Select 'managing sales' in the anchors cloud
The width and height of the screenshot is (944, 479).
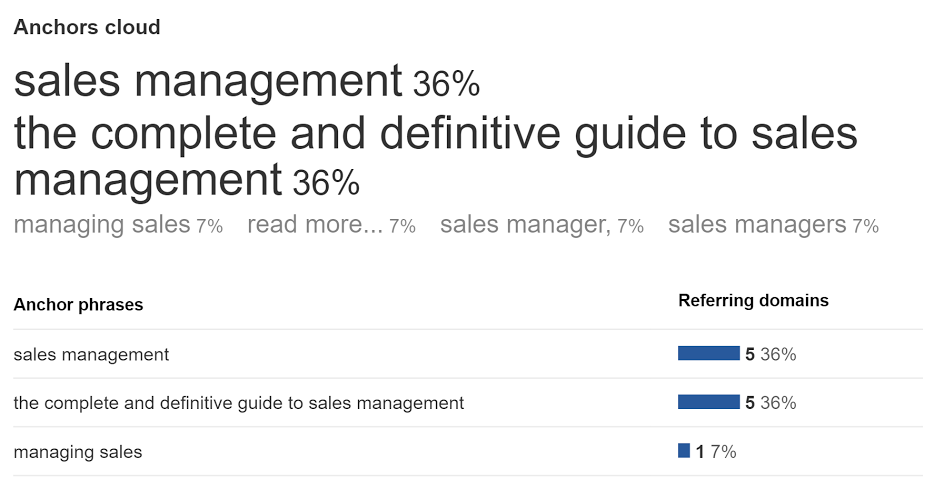(101, 225)
